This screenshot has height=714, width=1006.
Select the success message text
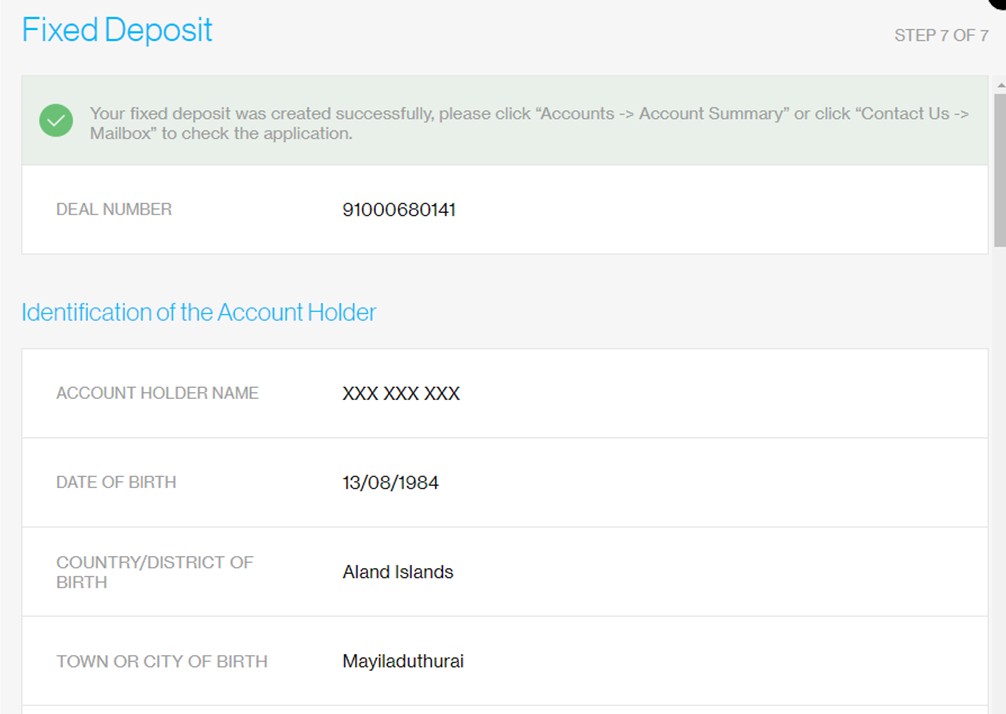(529, 123)
